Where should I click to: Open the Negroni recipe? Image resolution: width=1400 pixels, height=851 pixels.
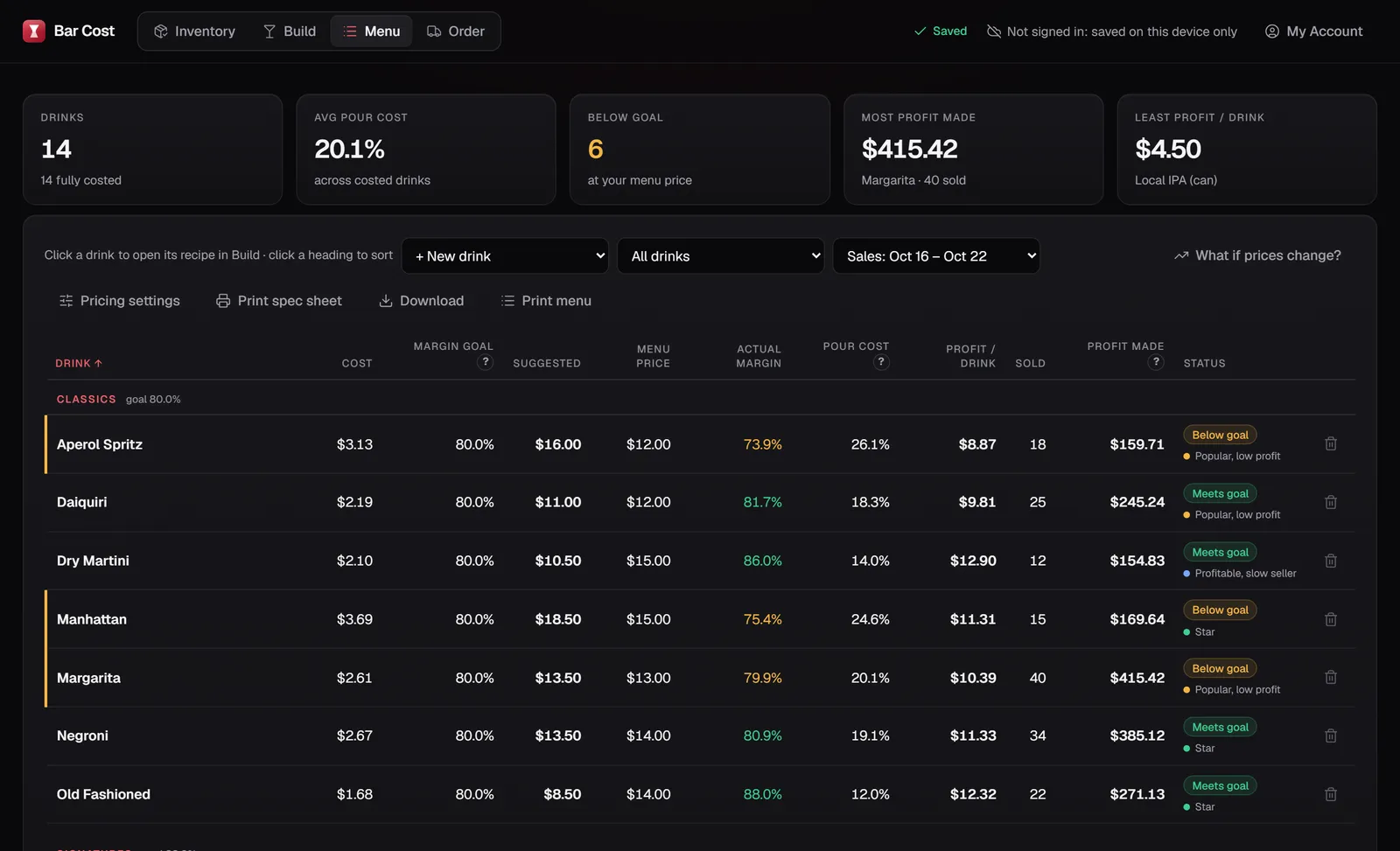point(82,736)
